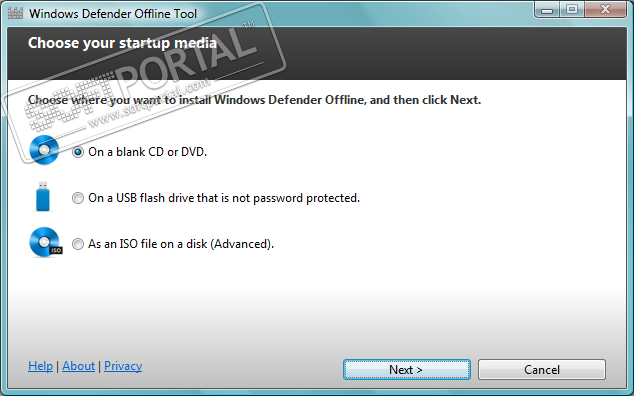This screenshot has height=396, width=634.
Task: Select the ISO file on disk radio button
Action: pos(78,244)
